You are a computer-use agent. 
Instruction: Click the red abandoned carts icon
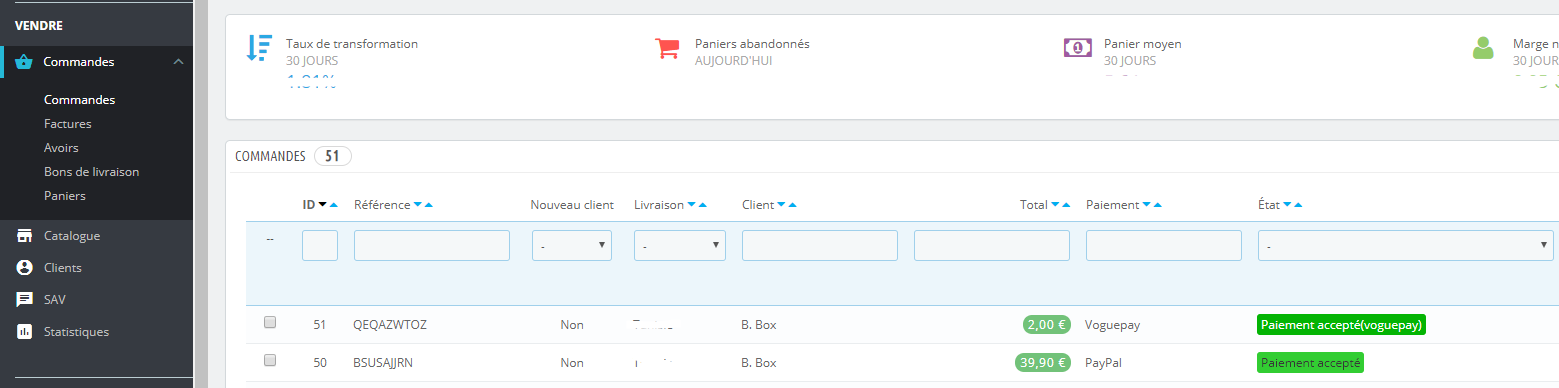pyautogui.click(x=667, y=48)
